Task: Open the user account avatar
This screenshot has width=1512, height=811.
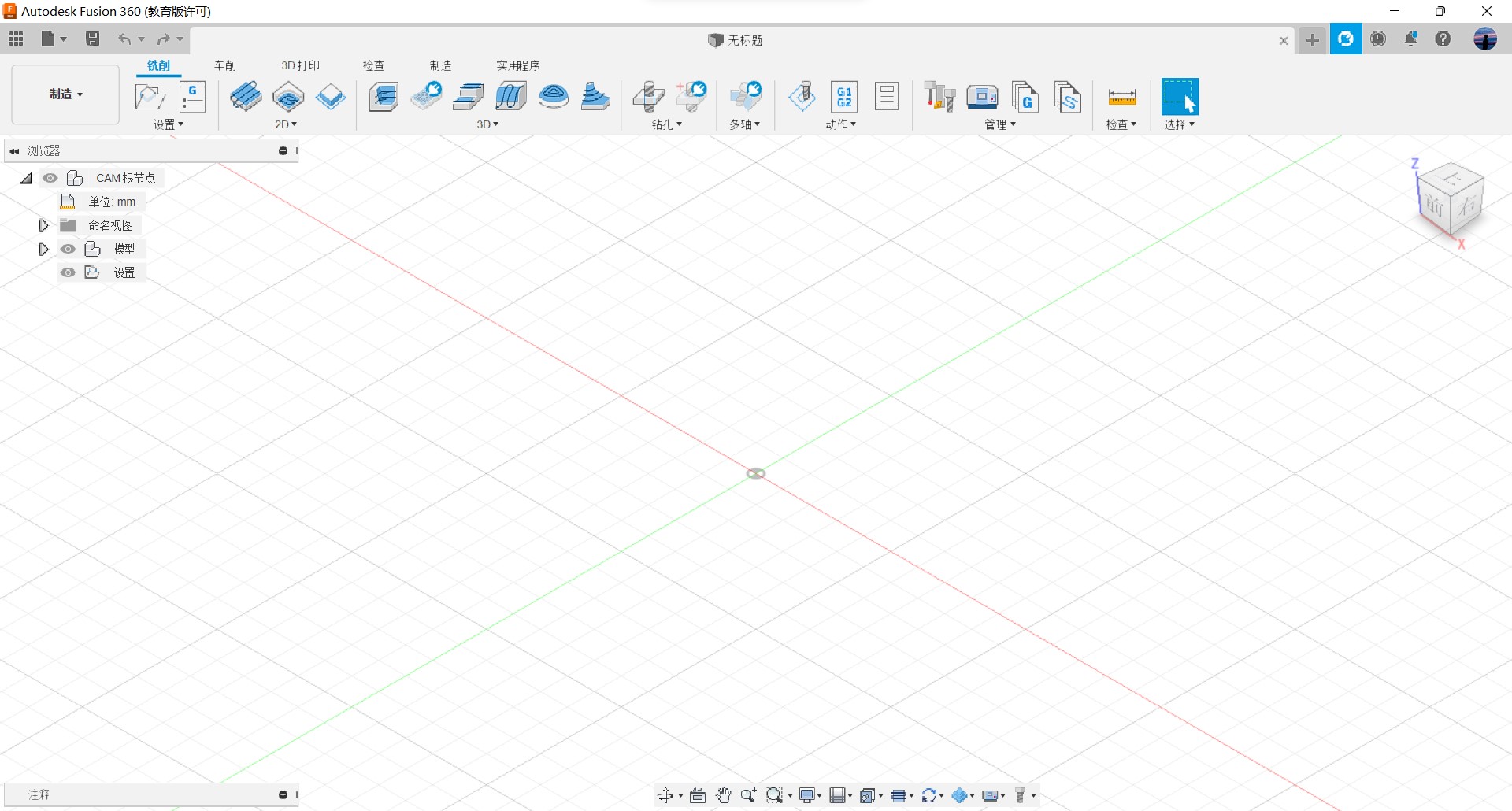Action: pyautogui.click(x=1485, y=39)
